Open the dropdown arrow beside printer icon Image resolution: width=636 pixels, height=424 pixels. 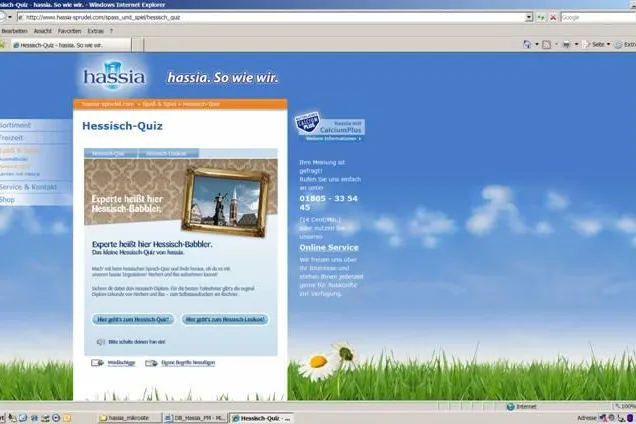[x=576, y=44]
